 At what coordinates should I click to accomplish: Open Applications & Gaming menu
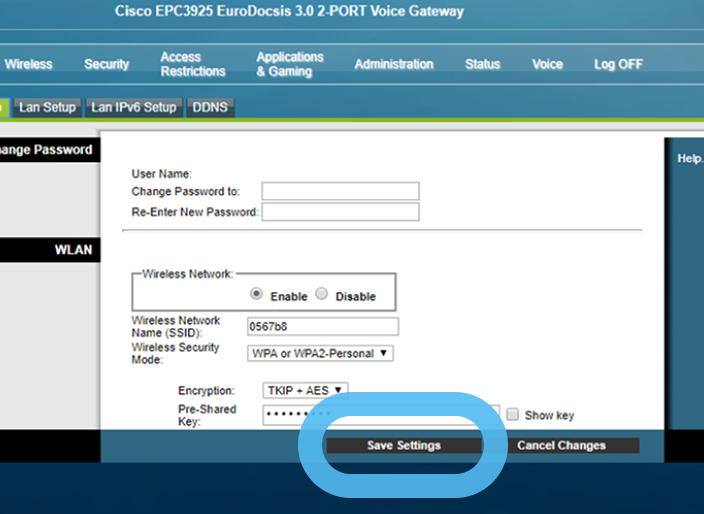coord(290,64)
